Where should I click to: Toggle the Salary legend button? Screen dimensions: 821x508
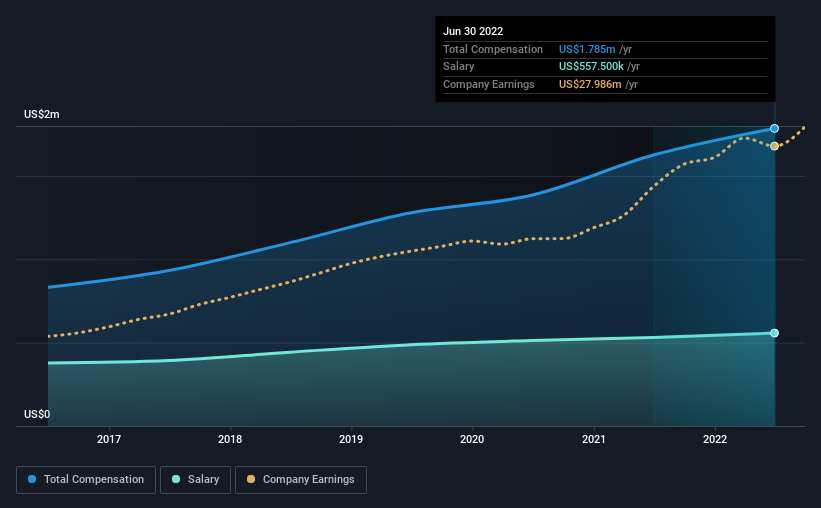point(195,480)
